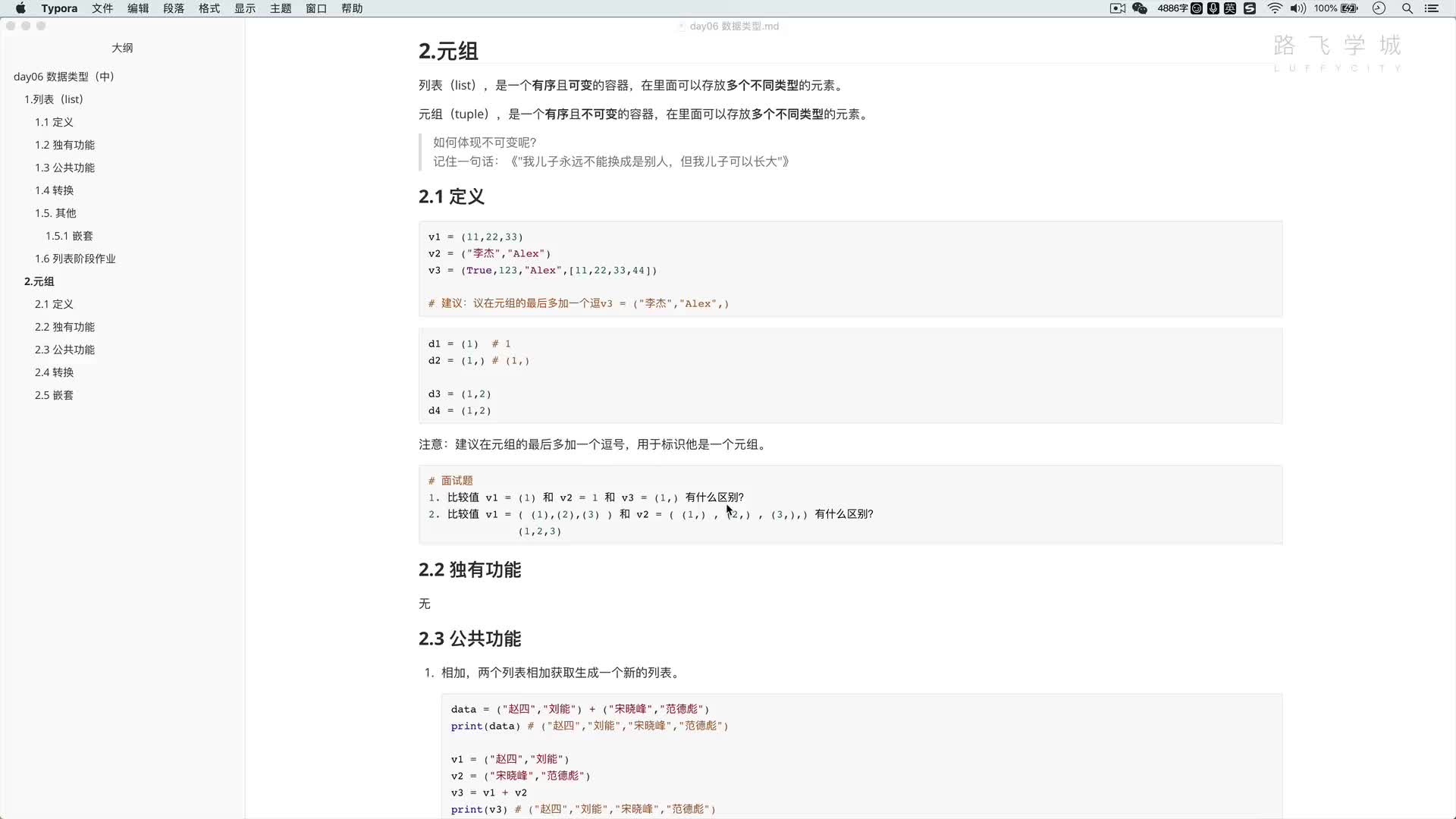This screenshot has width=1456, height=819.
Task: Click code line print(data) in addition example
Action: click(x=589, y=726)
